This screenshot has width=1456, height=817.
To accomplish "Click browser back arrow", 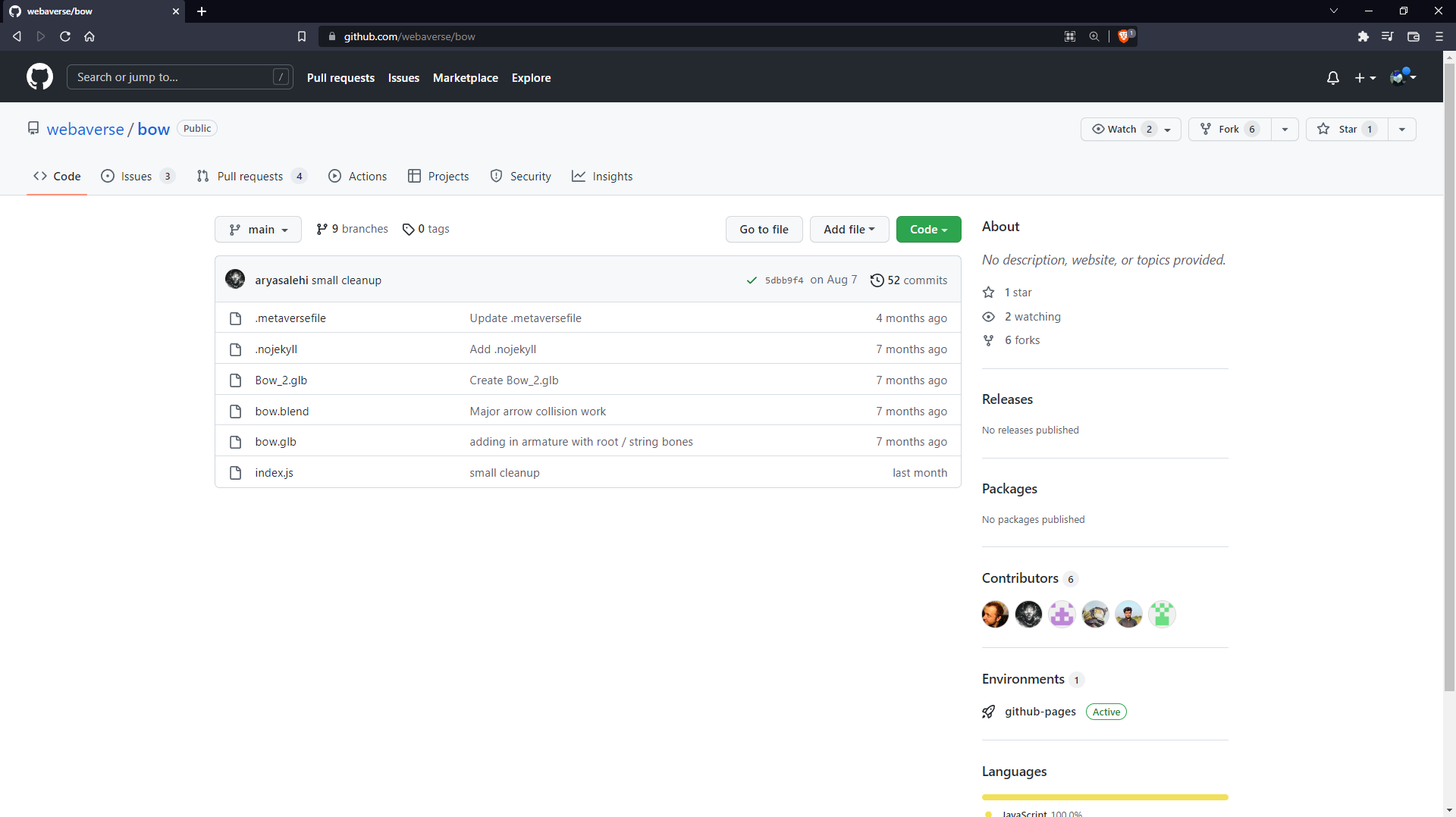I will coord(17,36).
